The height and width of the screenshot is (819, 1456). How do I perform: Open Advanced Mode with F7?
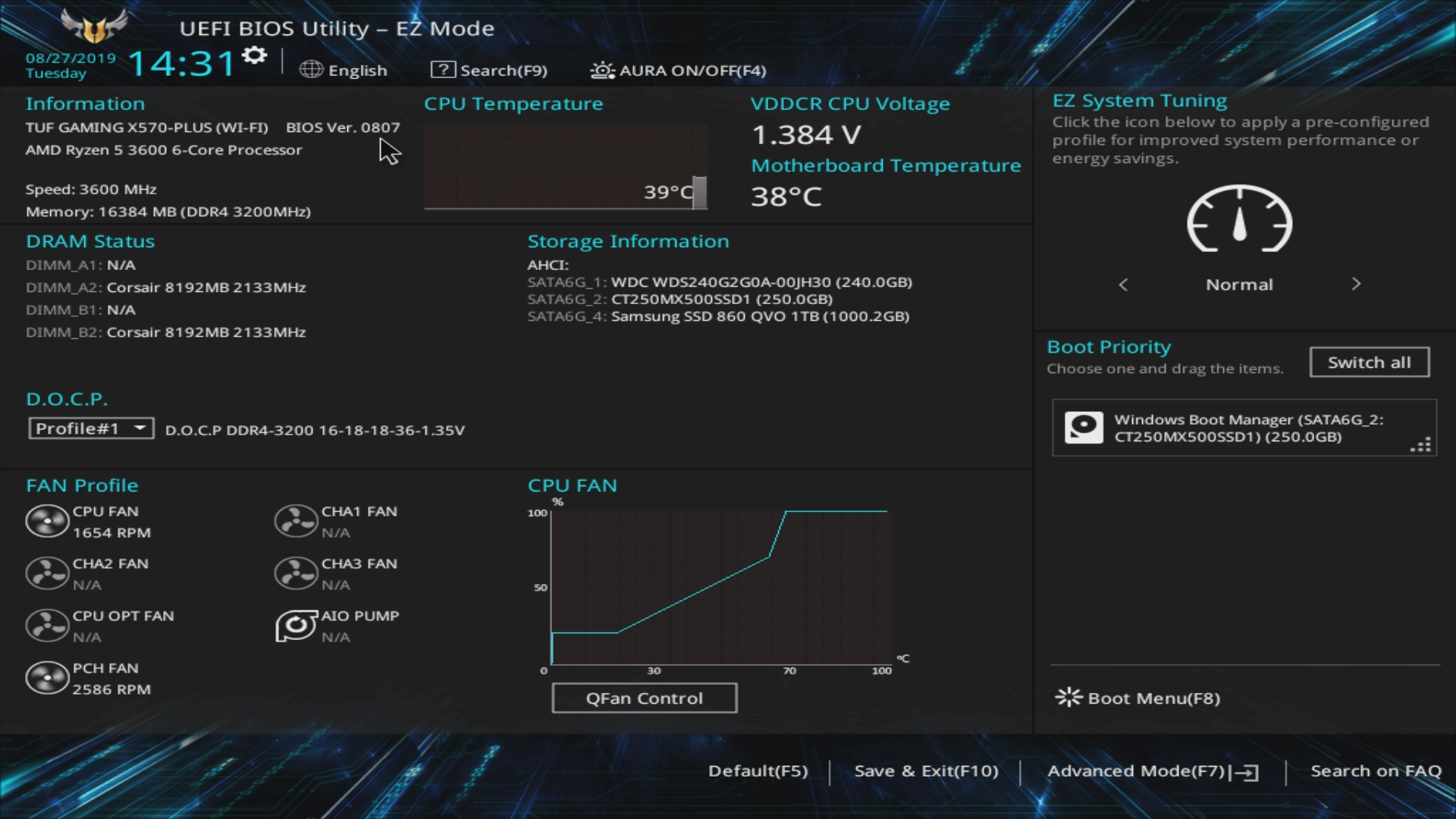[x=1150, y=770]
